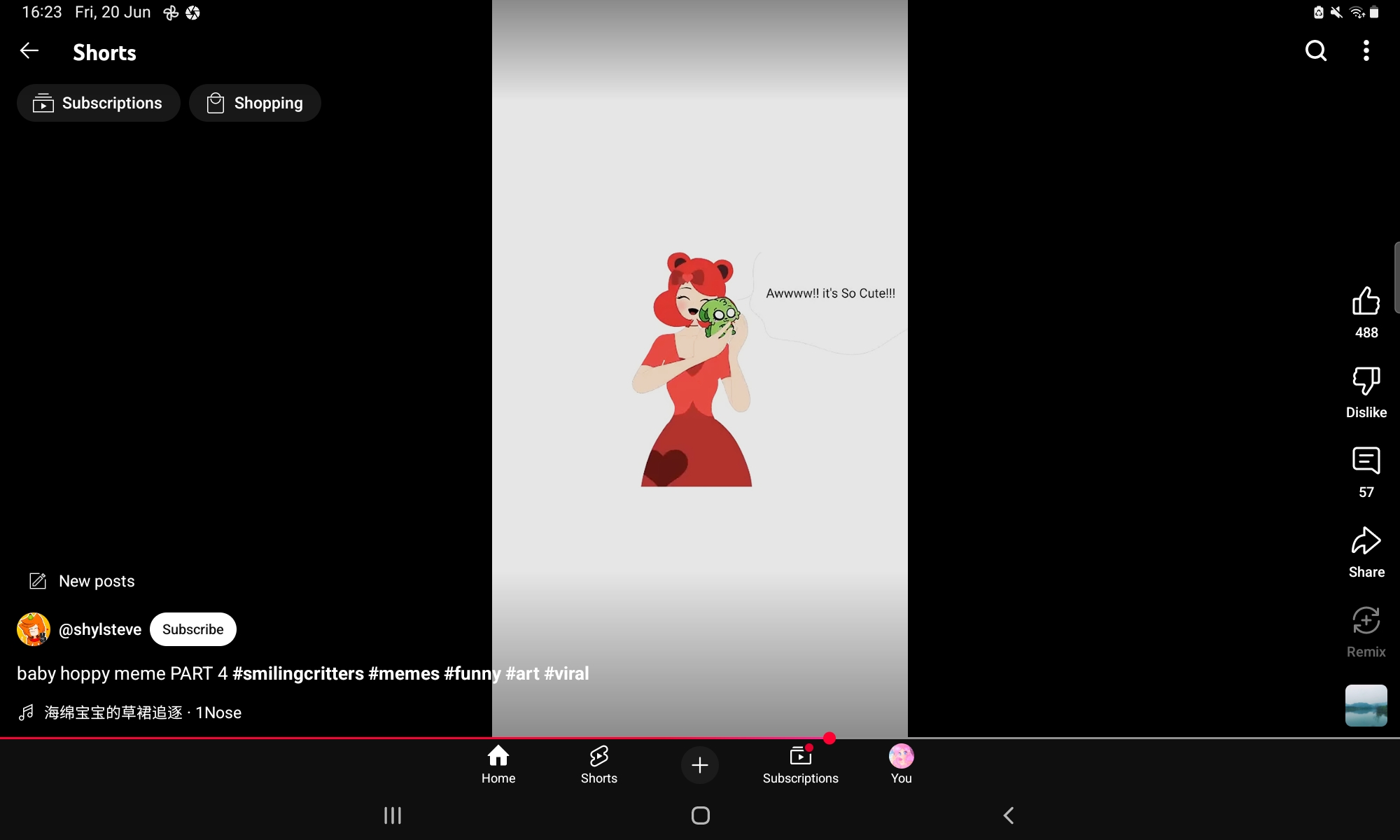Click the red progress bar scrubber handle
Screen dimensions: 1400x840
[829, 738]
